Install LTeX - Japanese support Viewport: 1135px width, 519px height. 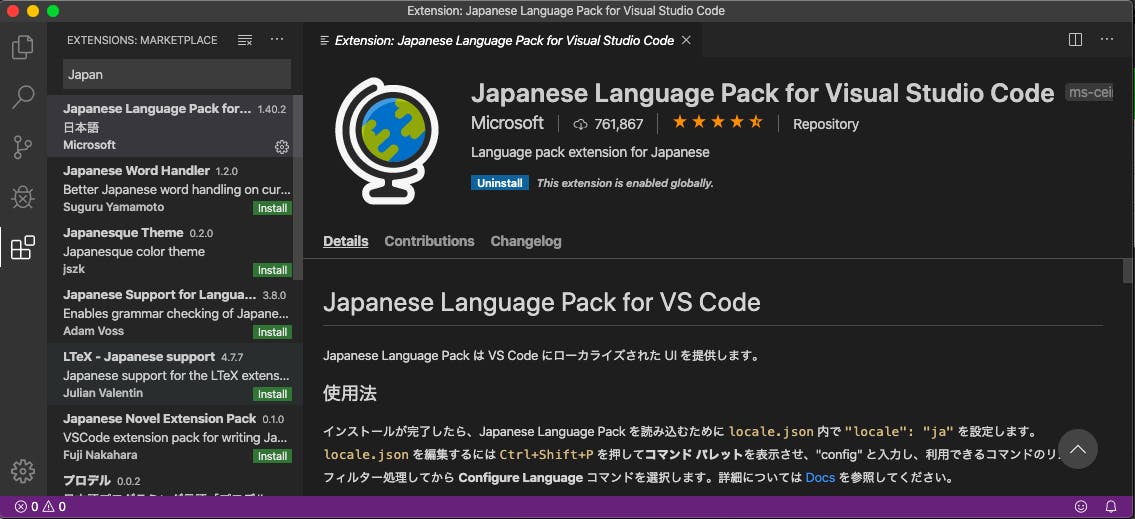[273, 394]
